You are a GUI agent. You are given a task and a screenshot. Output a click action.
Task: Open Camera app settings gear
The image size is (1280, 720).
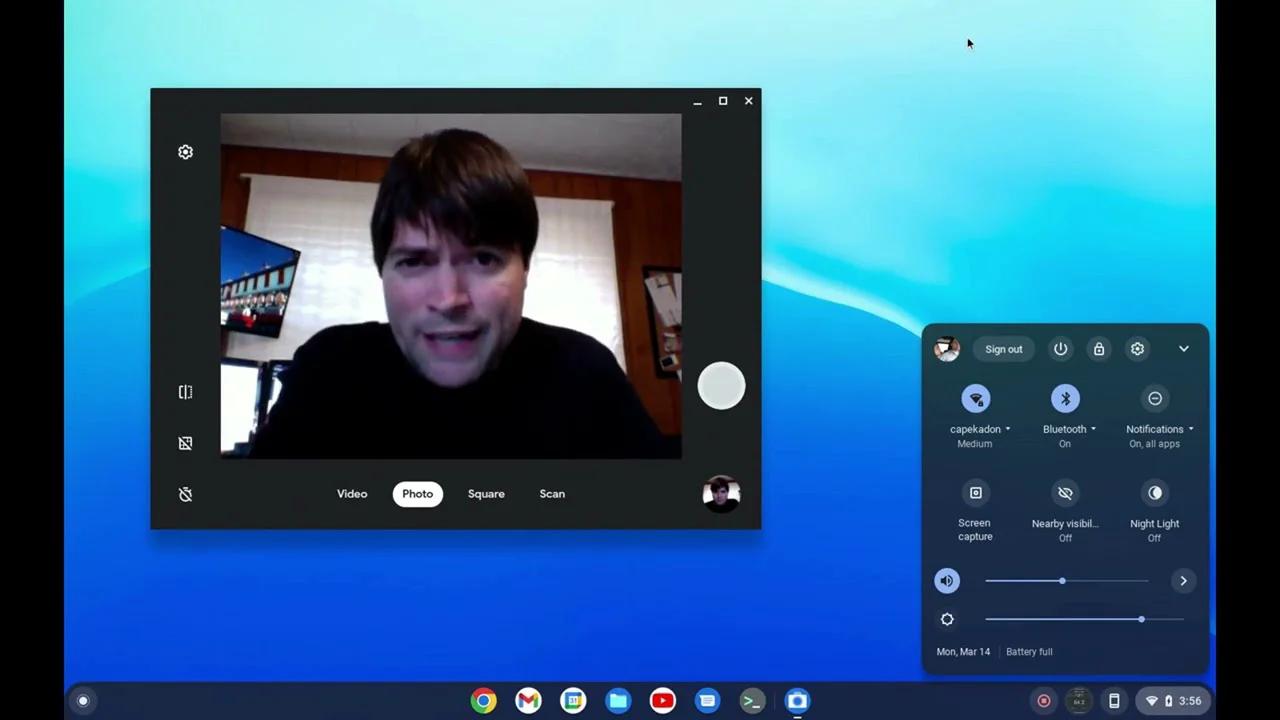pos(185,152)
